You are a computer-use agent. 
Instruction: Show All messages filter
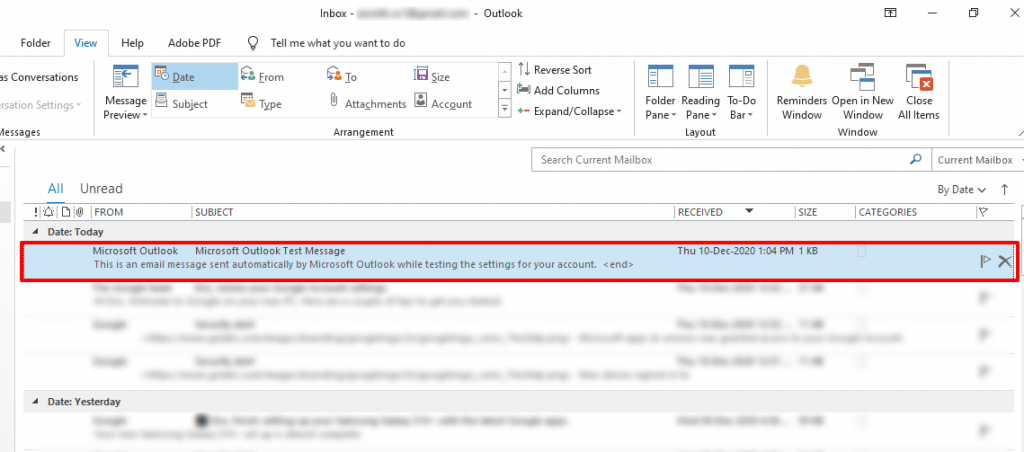[x=56, y=188]
